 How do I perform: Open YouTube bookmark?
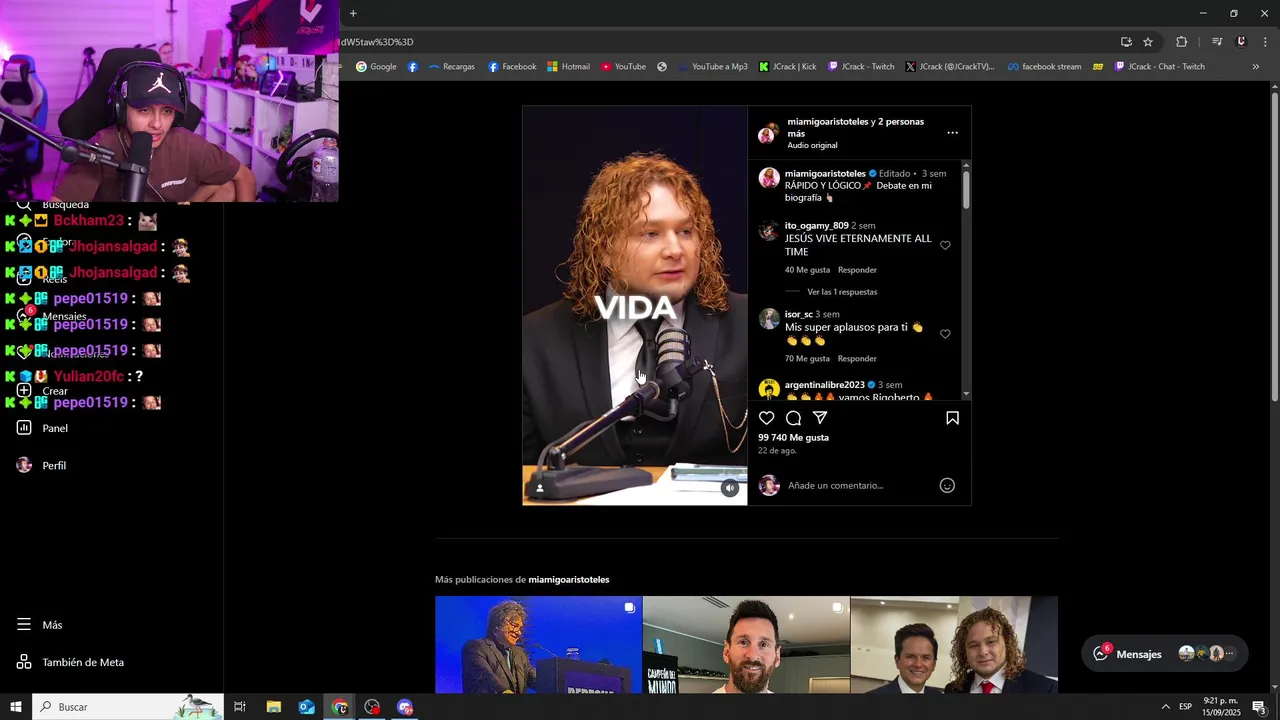tap(623, 67)
